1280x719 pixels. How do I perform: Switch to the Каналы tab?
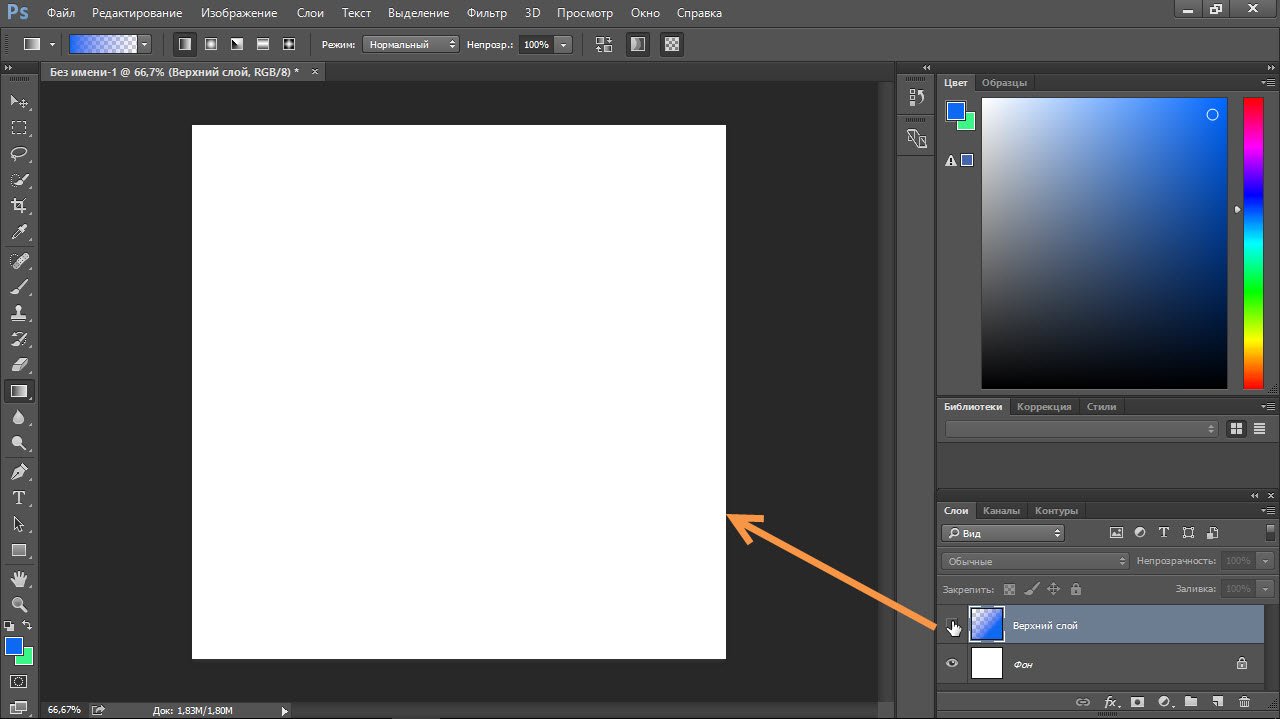[x=1001, y=511]
